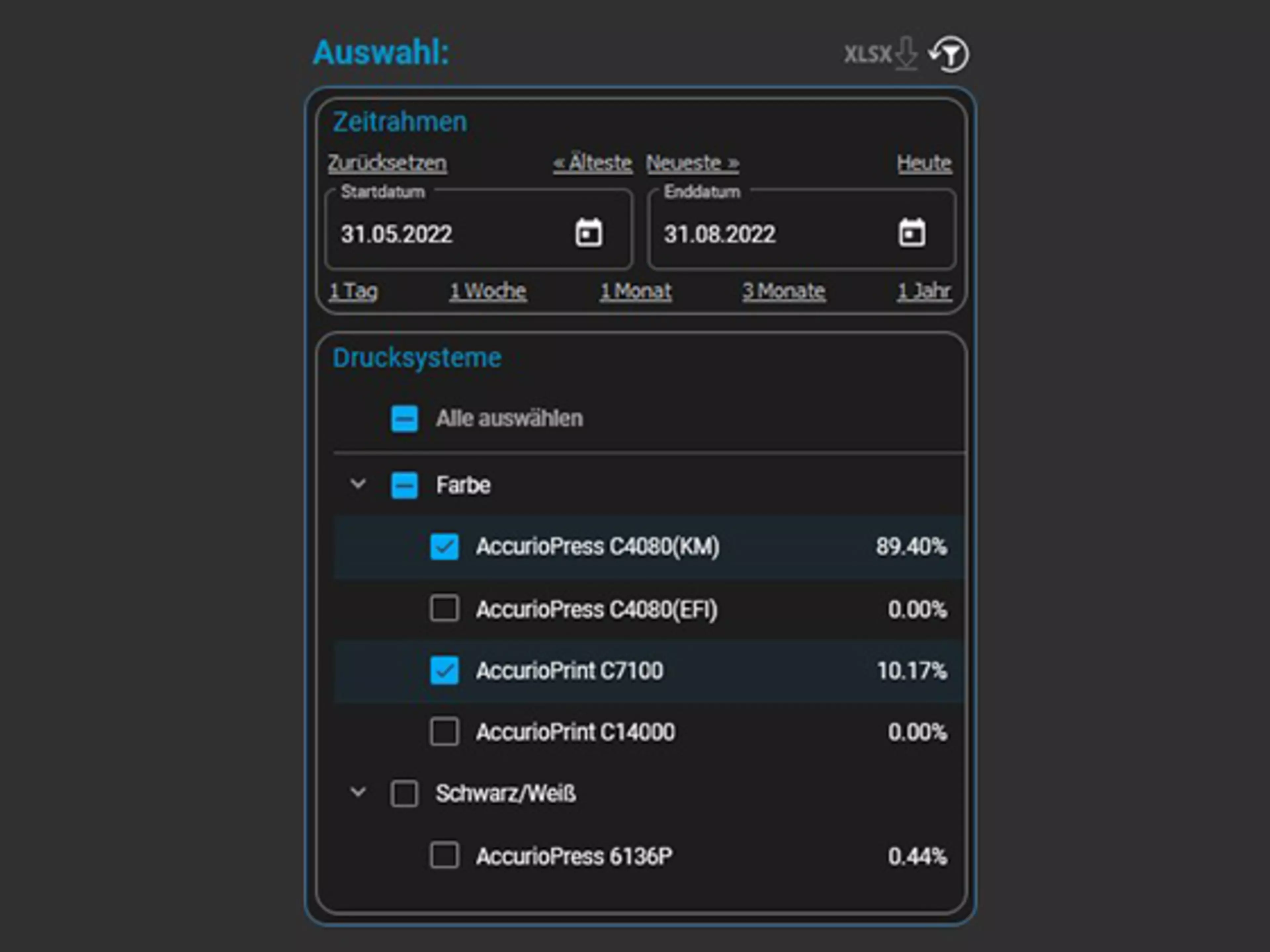Click the 10.17% value
The width and height of the screenshot is (1270, 952).
(x=912, y=670)
